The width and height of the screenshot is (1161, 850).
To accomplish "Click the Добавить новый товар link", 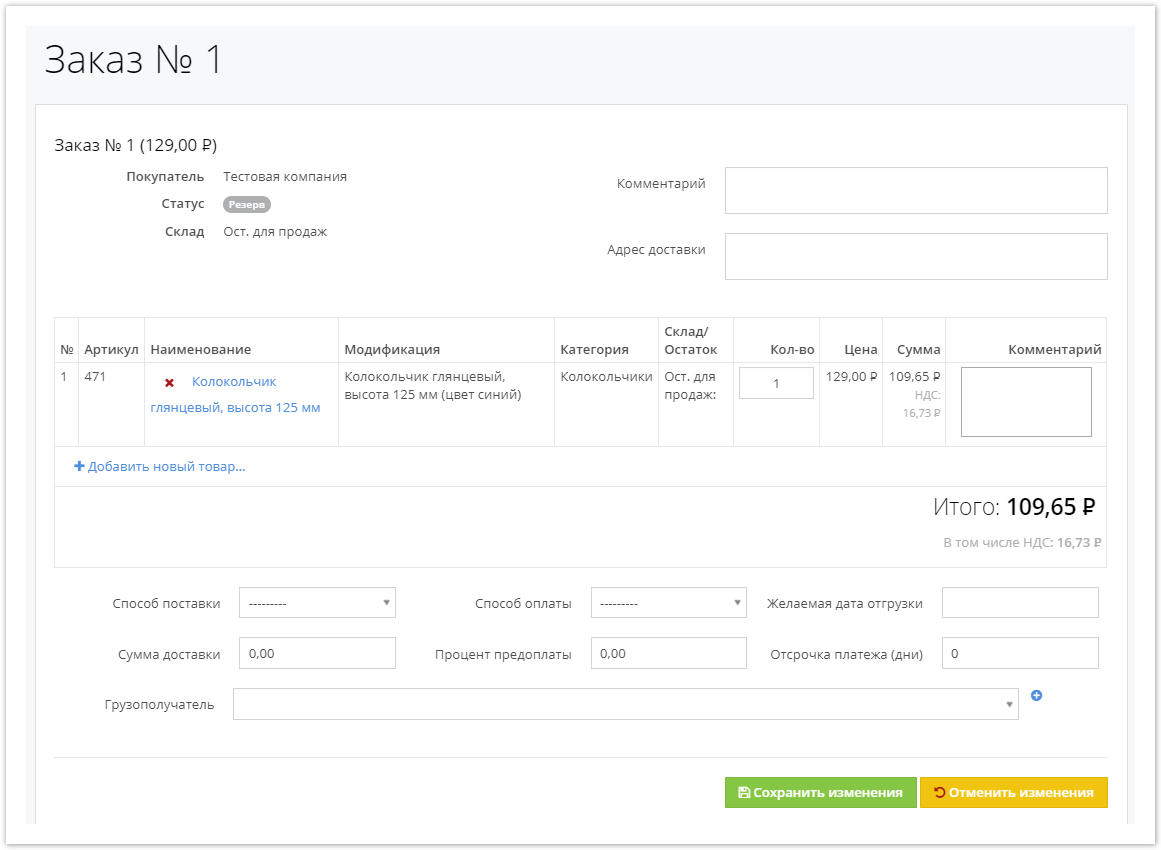I will (167, 466).
